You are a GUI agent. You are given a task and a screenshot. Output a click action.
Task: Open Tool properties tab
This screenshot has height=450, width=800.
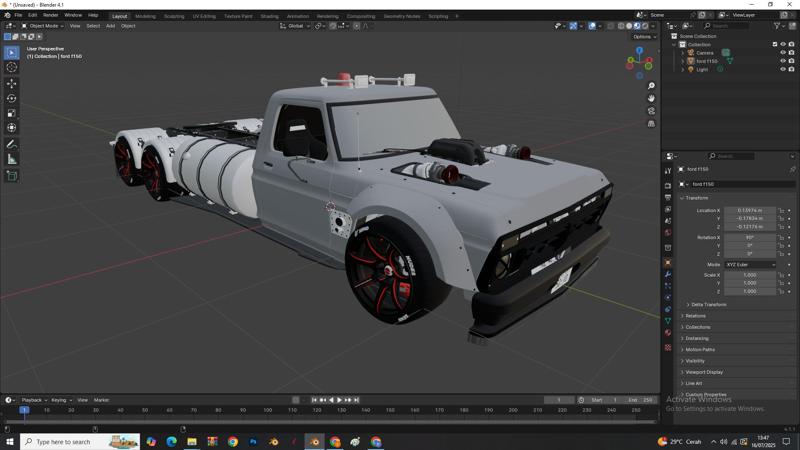pyautogui.click(x=668, y=171)
